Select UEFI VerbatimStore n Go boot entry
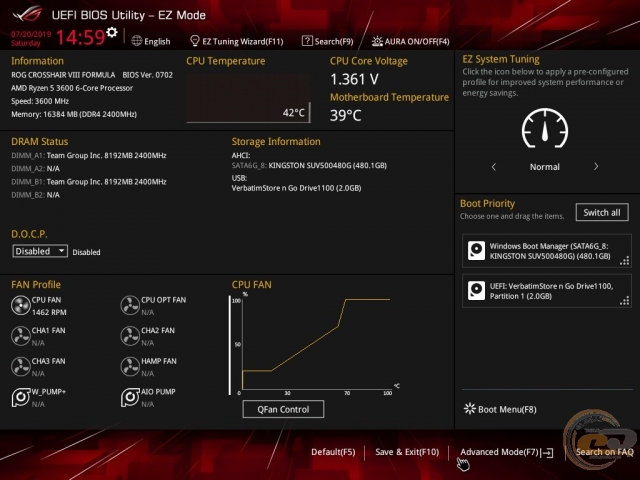The height and width of the screenshot is (480, 640). (x=547, y=291)
